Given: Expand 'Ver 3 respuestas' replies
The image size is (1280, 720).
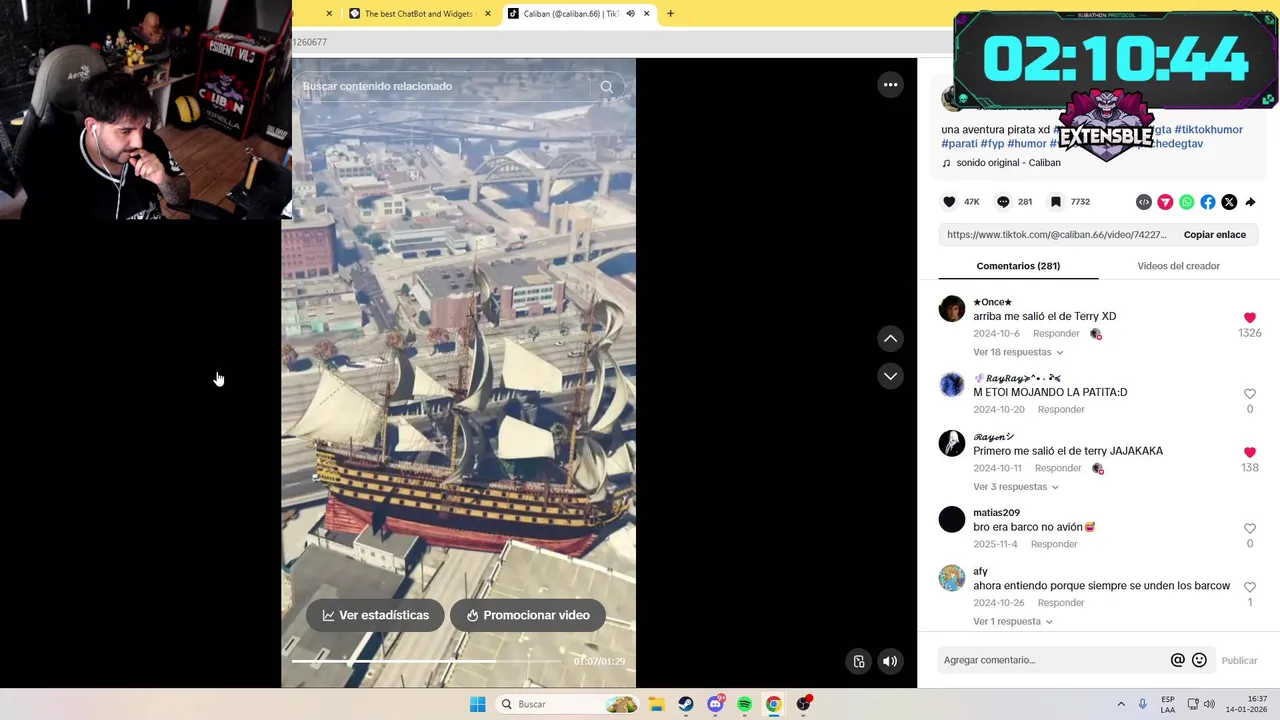Looking at the screenshot, I should coord(1016,487).
